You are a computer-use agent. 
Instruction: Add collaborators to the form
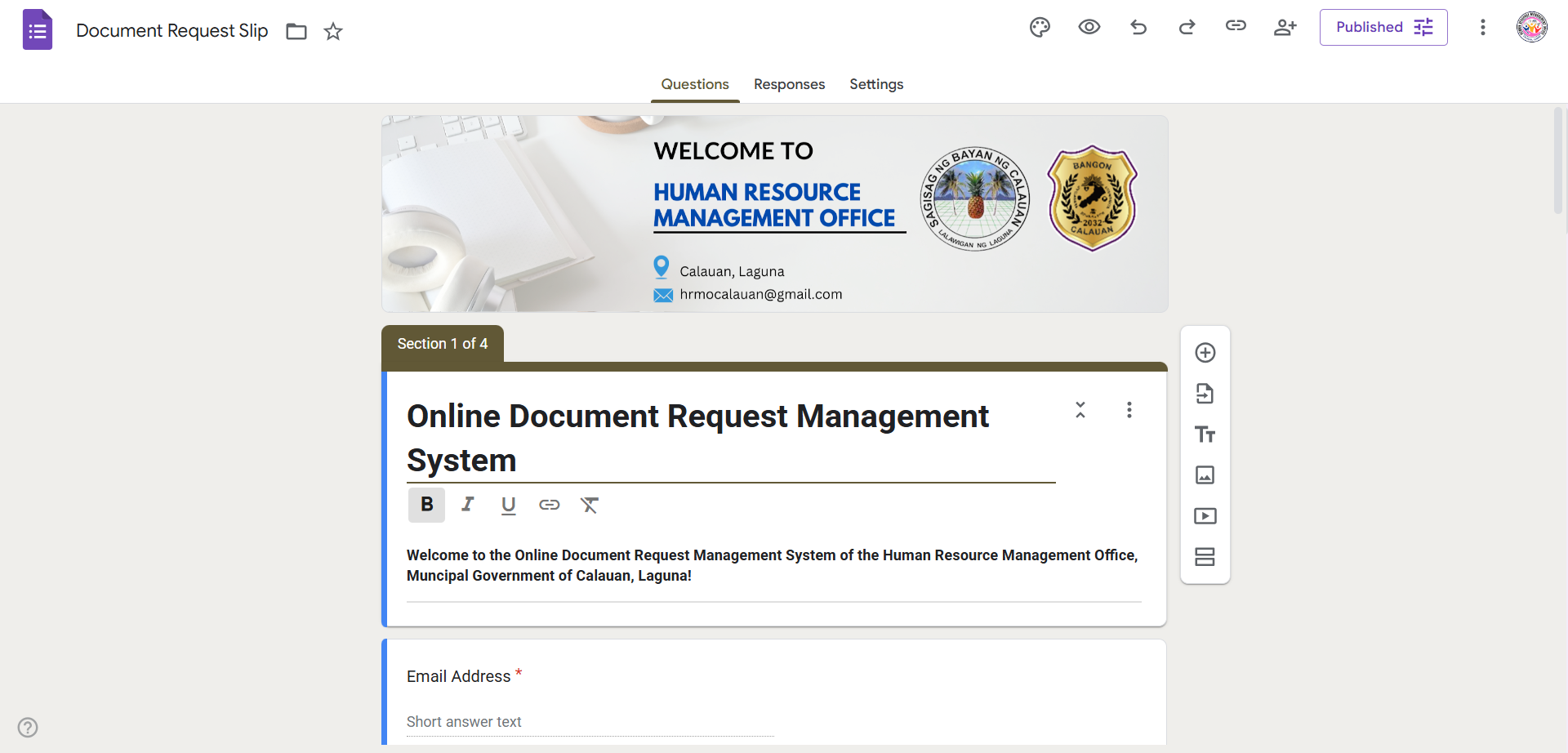(x=1285, y=27)
